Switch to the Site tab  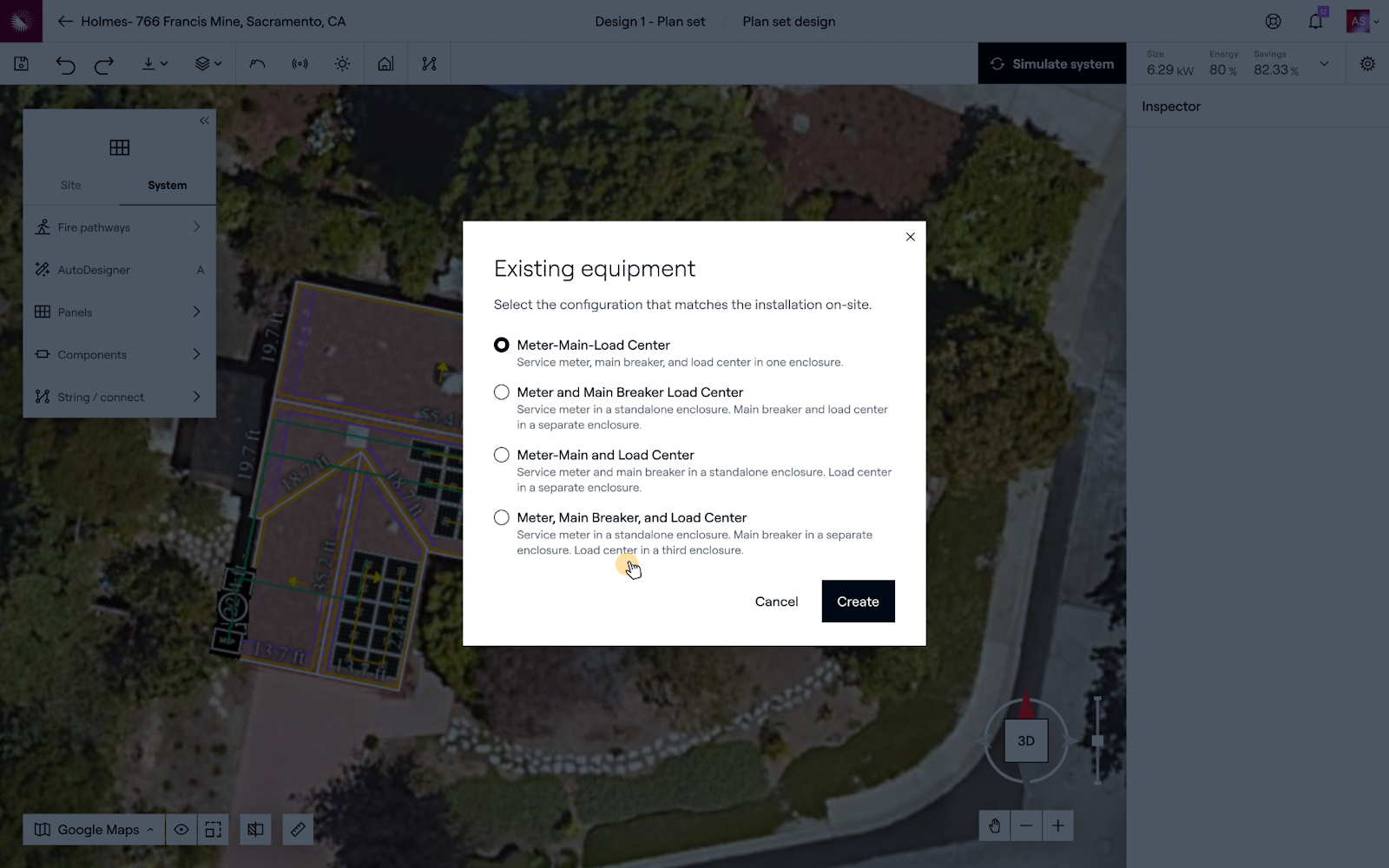[x=71, y=185]
